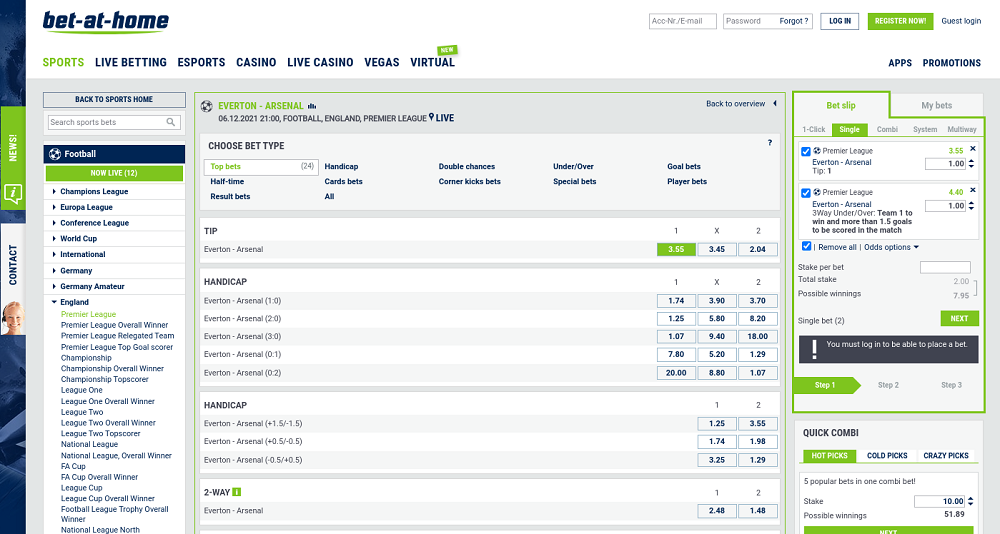Adjust the Quick Combi stake stepper
Image resolution: width=1000 pixels, height=534 pixels.
tap(971, 501)
